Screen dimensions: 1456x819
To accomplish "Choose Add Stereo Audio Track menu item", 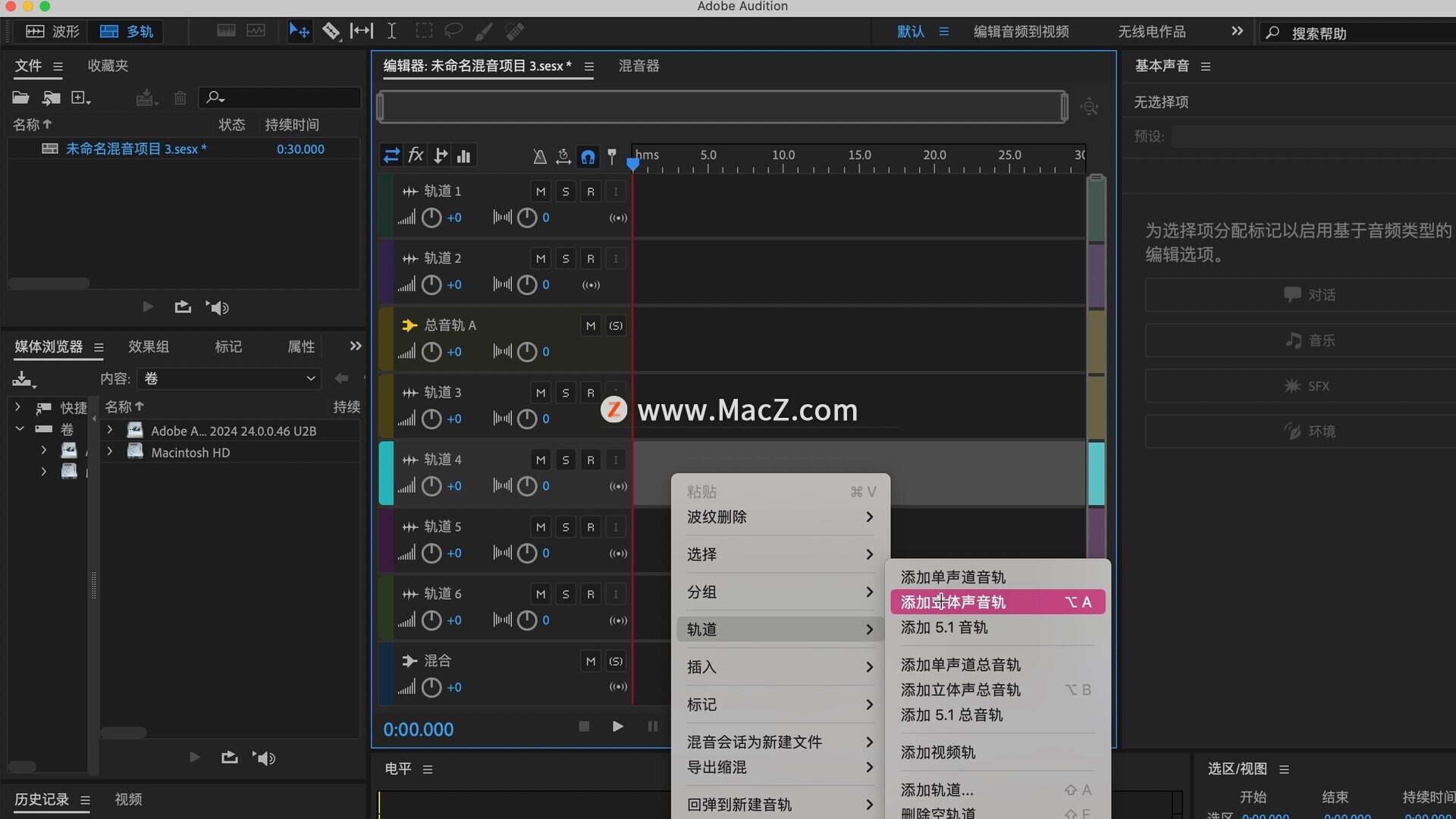I will tap(997, 602).
